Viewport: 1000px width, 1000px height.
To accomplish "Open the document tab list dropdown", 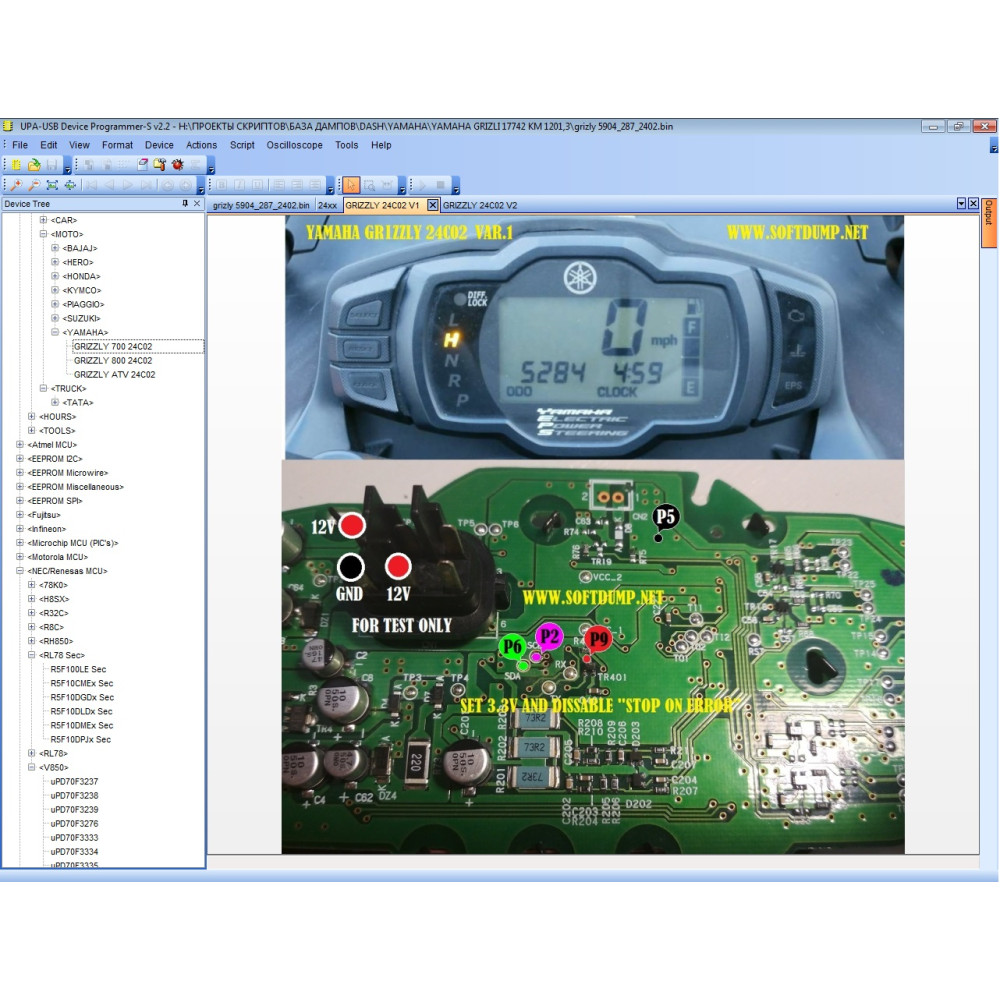I will click(961, 203).
